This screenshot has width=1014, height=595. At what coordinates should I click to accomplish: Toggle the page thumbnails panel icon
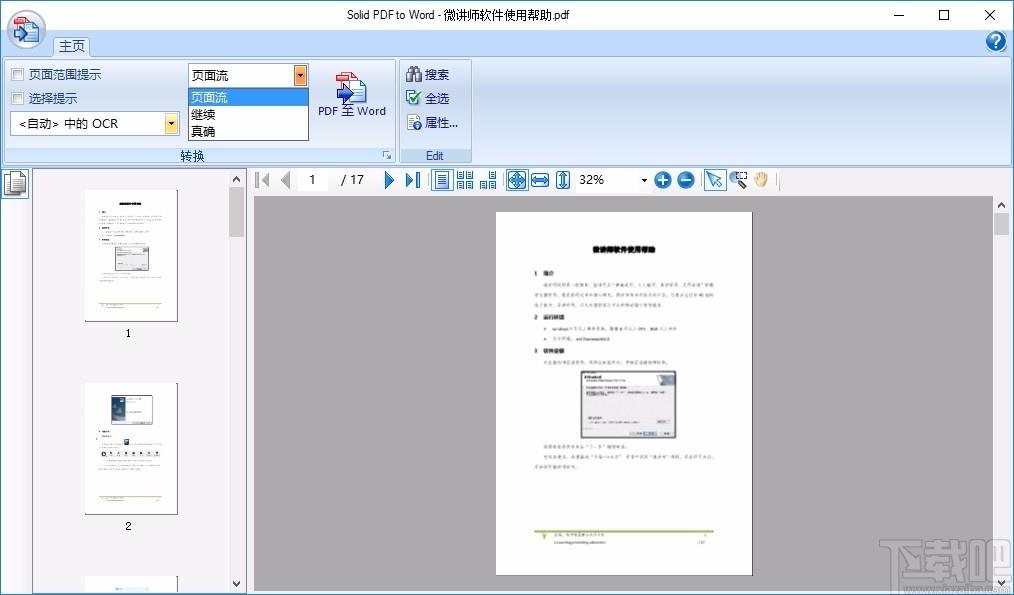point(16,184)
